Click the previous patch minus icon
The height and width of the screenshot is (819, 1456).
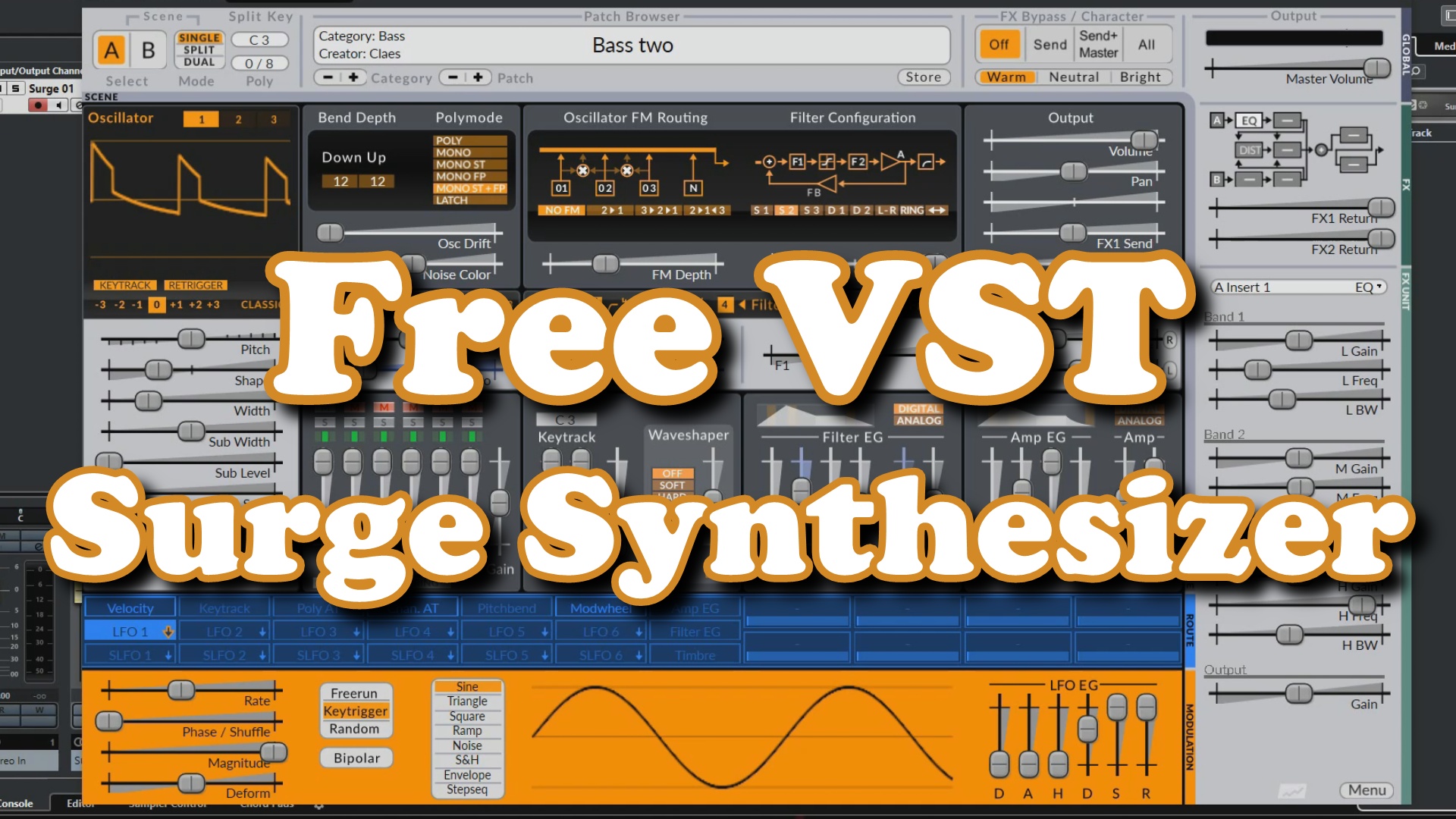tap(453, 77)
